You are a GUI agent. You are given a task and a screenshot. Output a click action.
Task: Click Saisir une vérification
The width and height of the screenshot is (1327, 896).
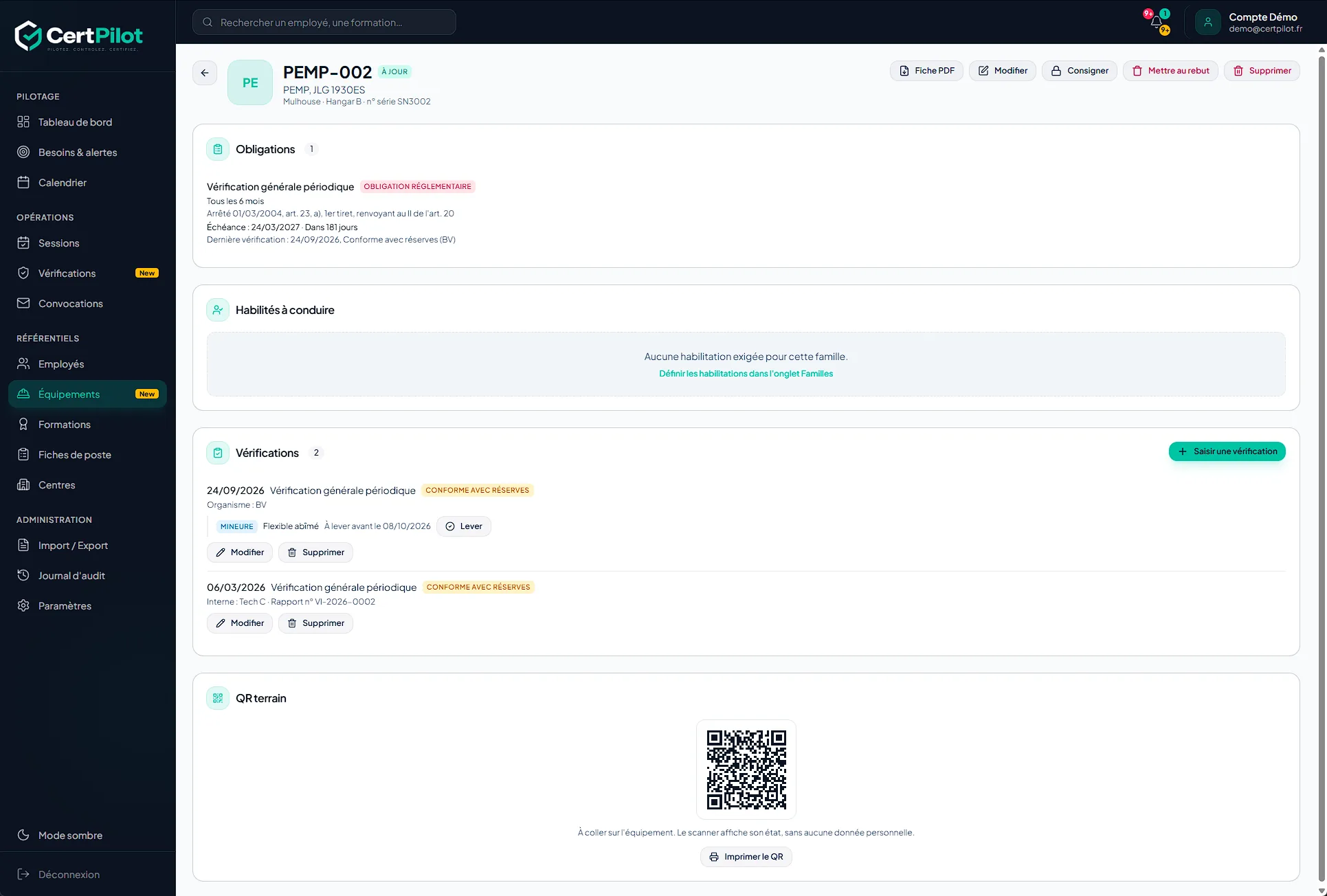pyautogui.click(x=1227, y=451)
